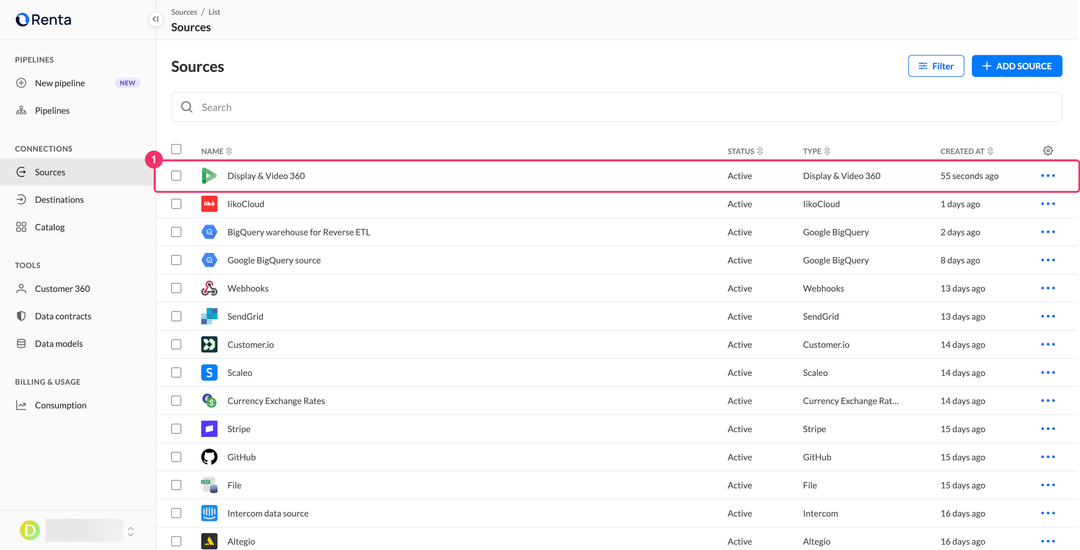Check the SendGrid row checkbox
Viewport: 1080px width, 550px height.
tap(176, 317)
